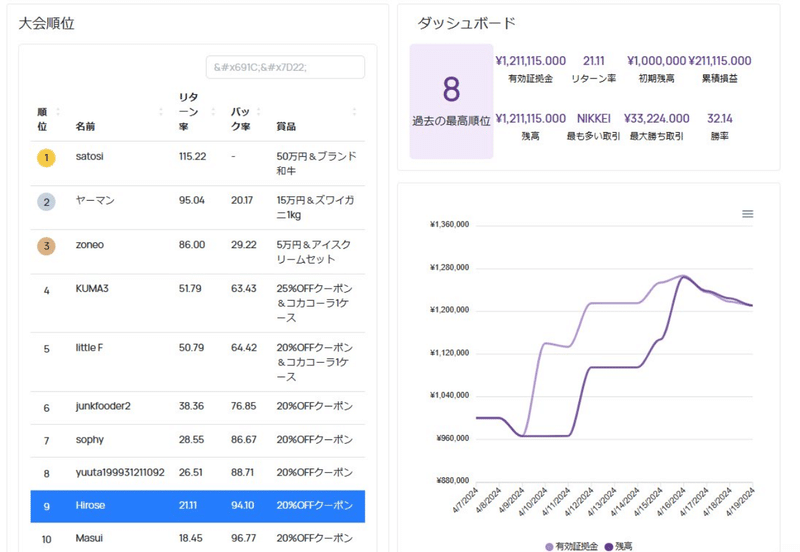This screenshot has height=552, width=800.
Task: Toggle the 残高 legend series
Action: click(618, 546)
